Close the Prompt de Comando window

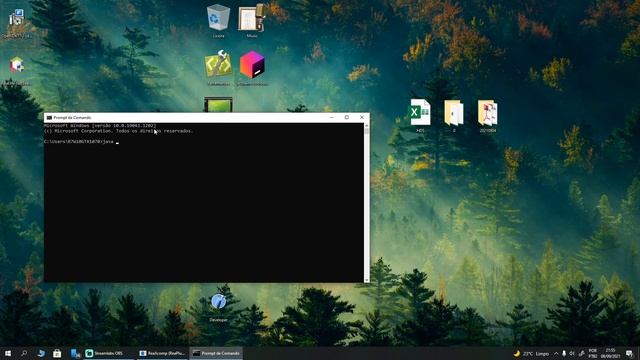tap(362, 118)
